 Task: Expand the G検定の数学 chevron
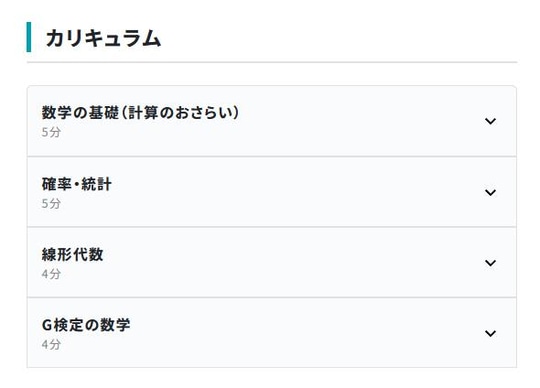click(x=490, y=333)
